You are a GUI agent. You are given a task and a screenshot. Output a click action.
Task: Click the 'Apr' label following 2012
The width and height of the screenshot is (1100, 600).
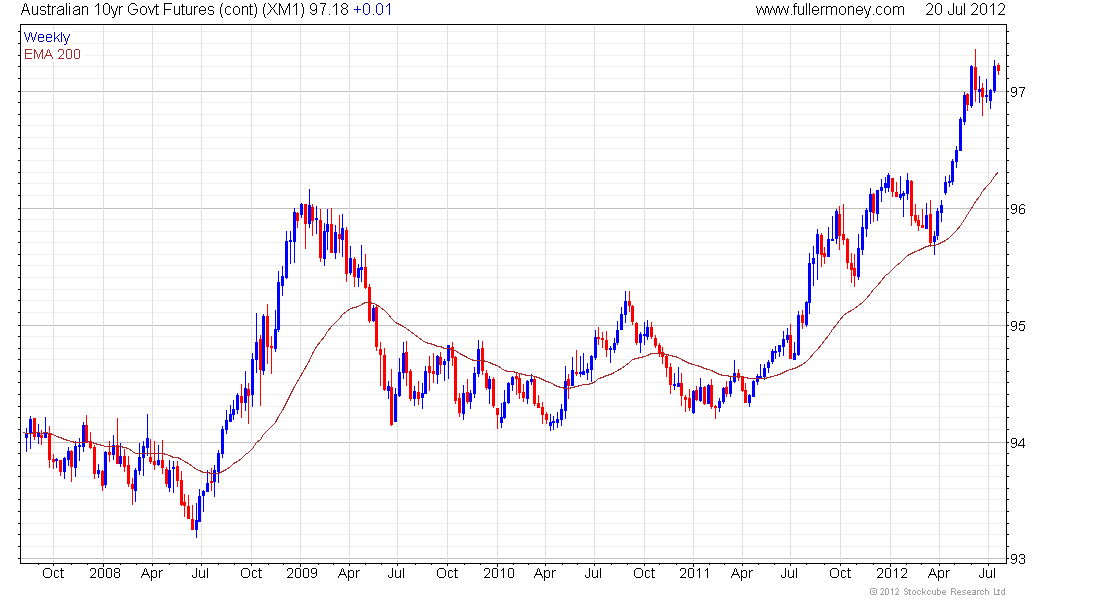click(x=939, y=573)
